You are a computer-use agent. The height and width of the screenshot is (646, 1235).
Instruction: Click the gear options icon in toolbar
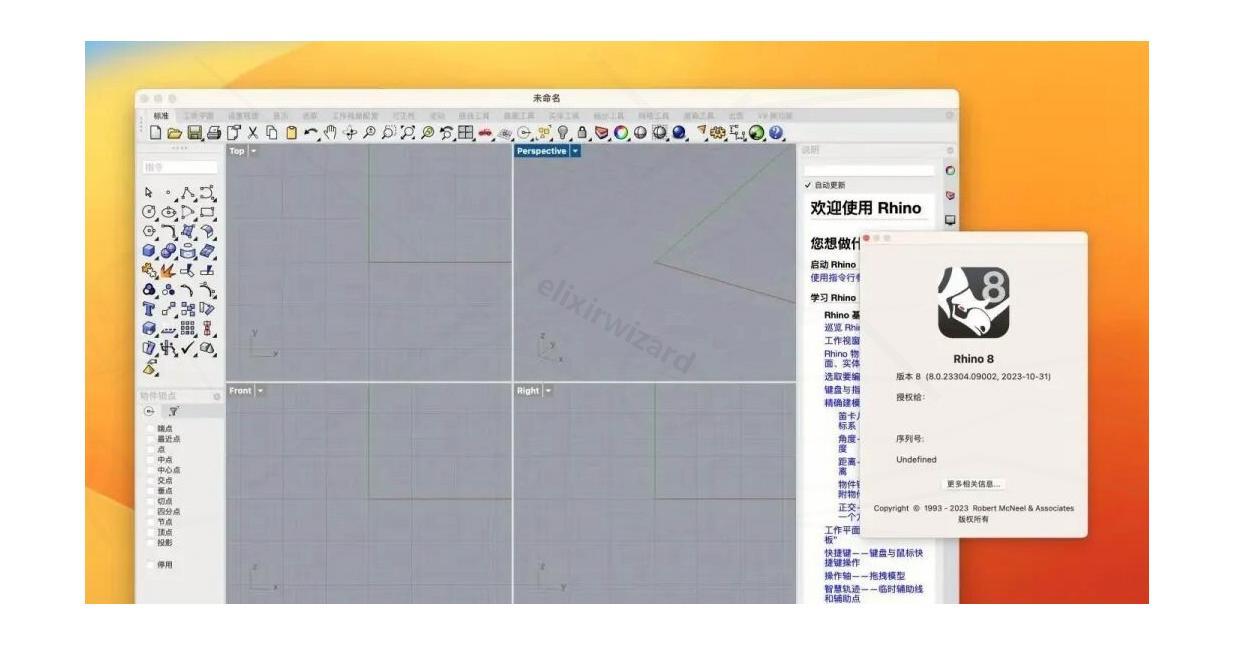[716, 131]
